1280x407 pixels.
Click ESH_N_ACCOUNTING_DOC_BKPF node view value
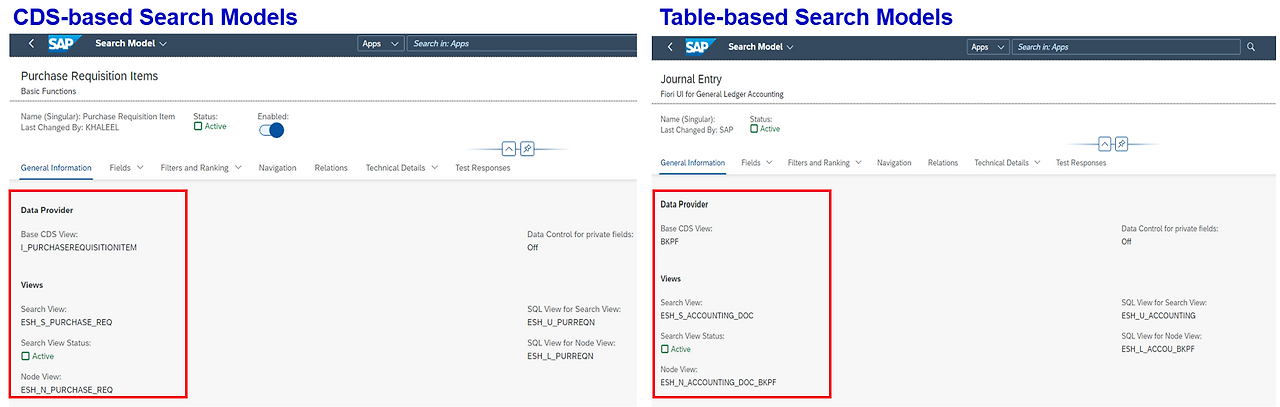718,382
